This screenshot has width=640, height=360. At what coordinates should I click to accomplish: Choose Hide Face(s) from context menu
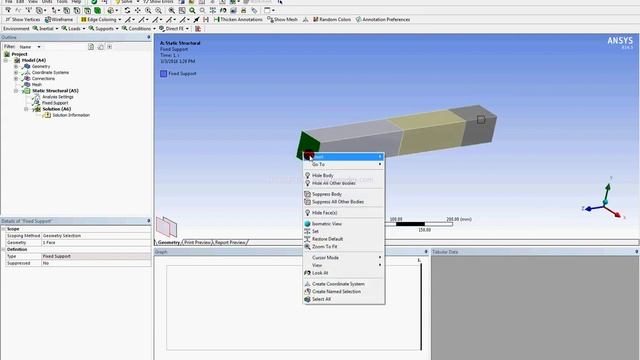click(x=344, y=213)
